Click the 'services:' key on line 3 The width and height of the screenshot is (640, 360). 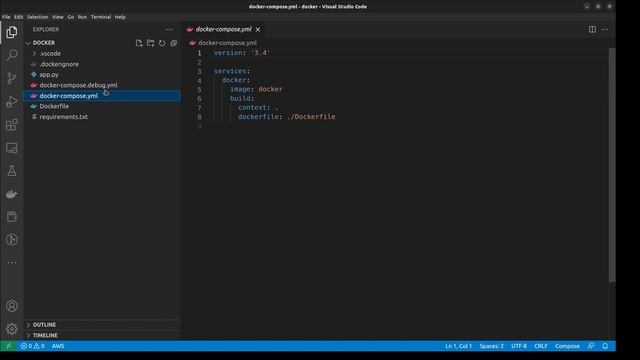click(232, 71)
